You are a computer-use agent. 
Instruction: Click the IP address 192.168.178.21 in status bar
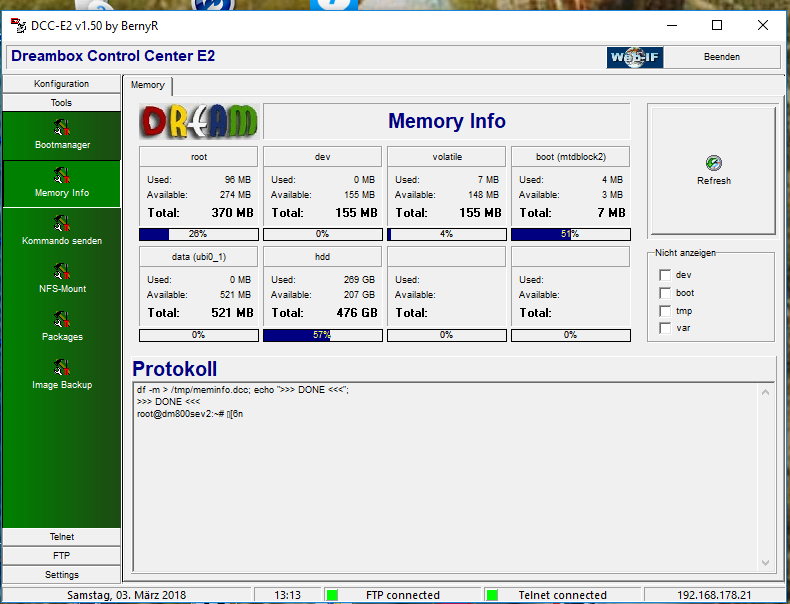[x=714, y=595]
